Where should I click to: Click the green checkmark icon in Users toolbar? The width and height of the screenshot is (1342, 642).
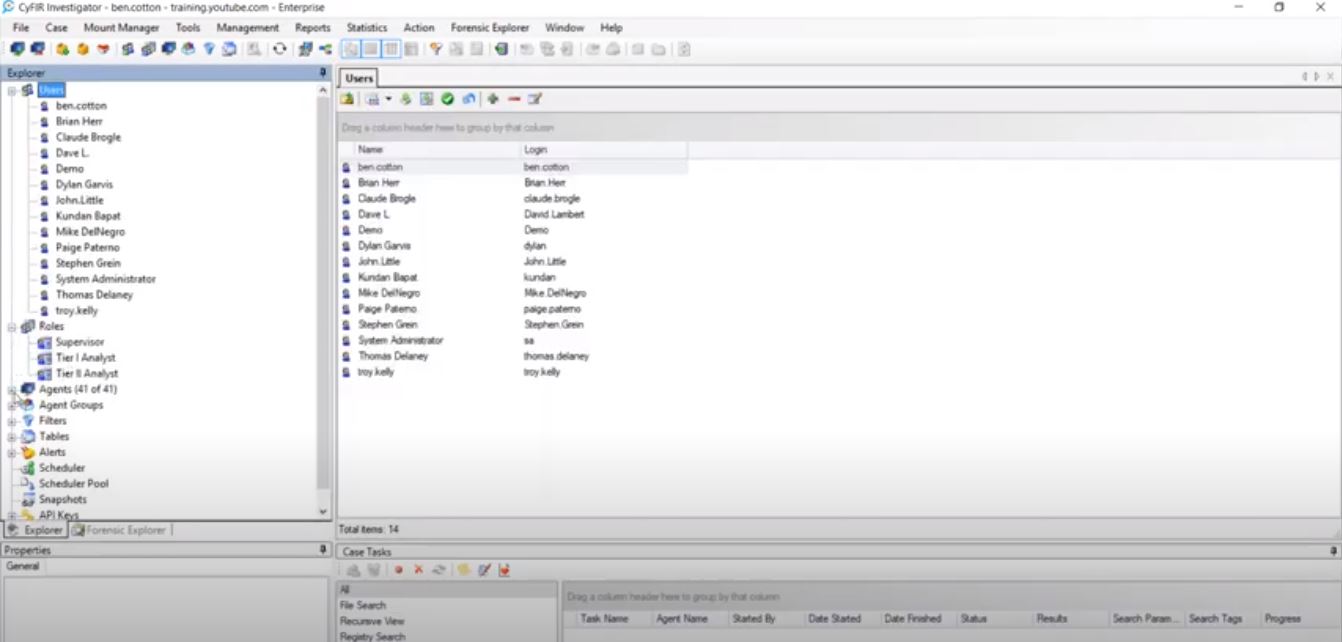pos(448,99)
